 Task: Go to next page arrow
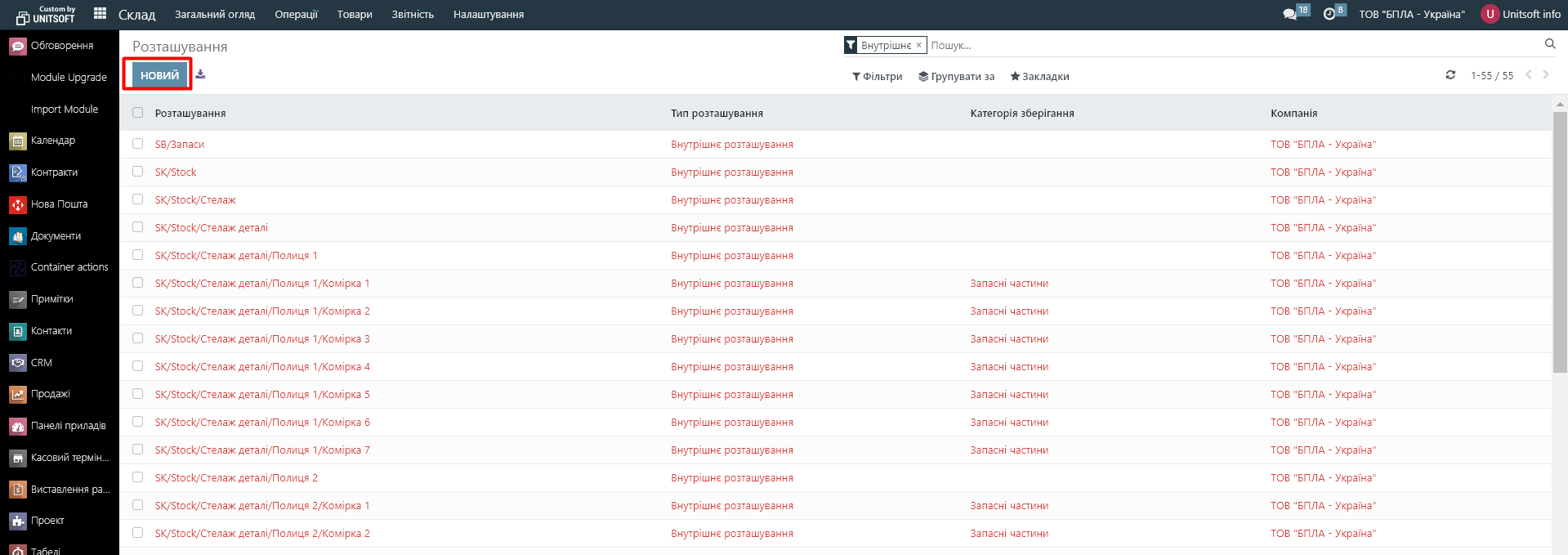click(x=1546, y=75)
